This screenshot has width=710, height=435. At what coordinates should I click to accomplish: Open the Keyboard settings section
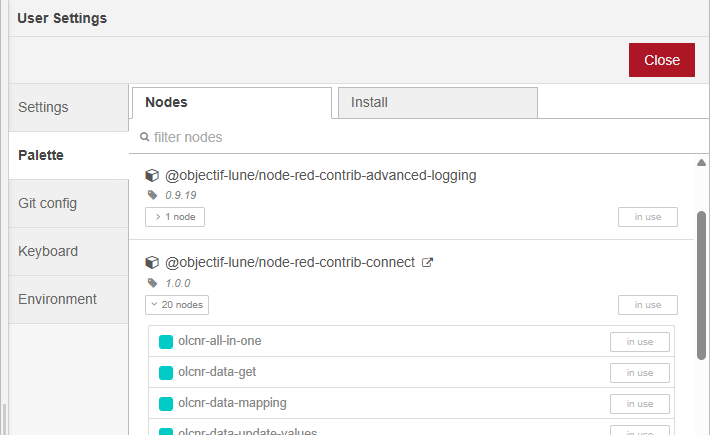[68, 251]
